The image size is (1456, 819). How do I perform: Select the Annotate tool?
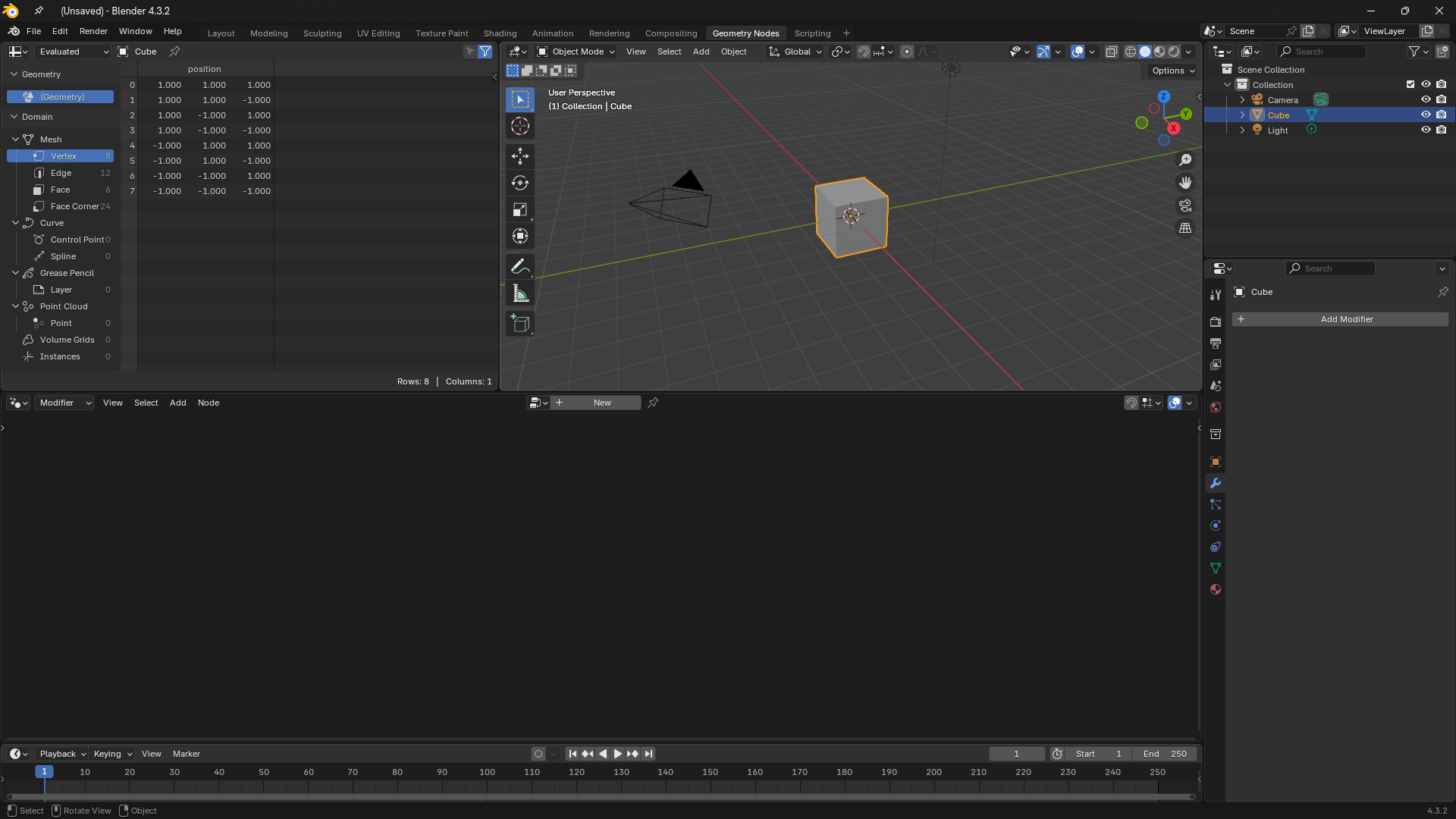click(520, 265)
